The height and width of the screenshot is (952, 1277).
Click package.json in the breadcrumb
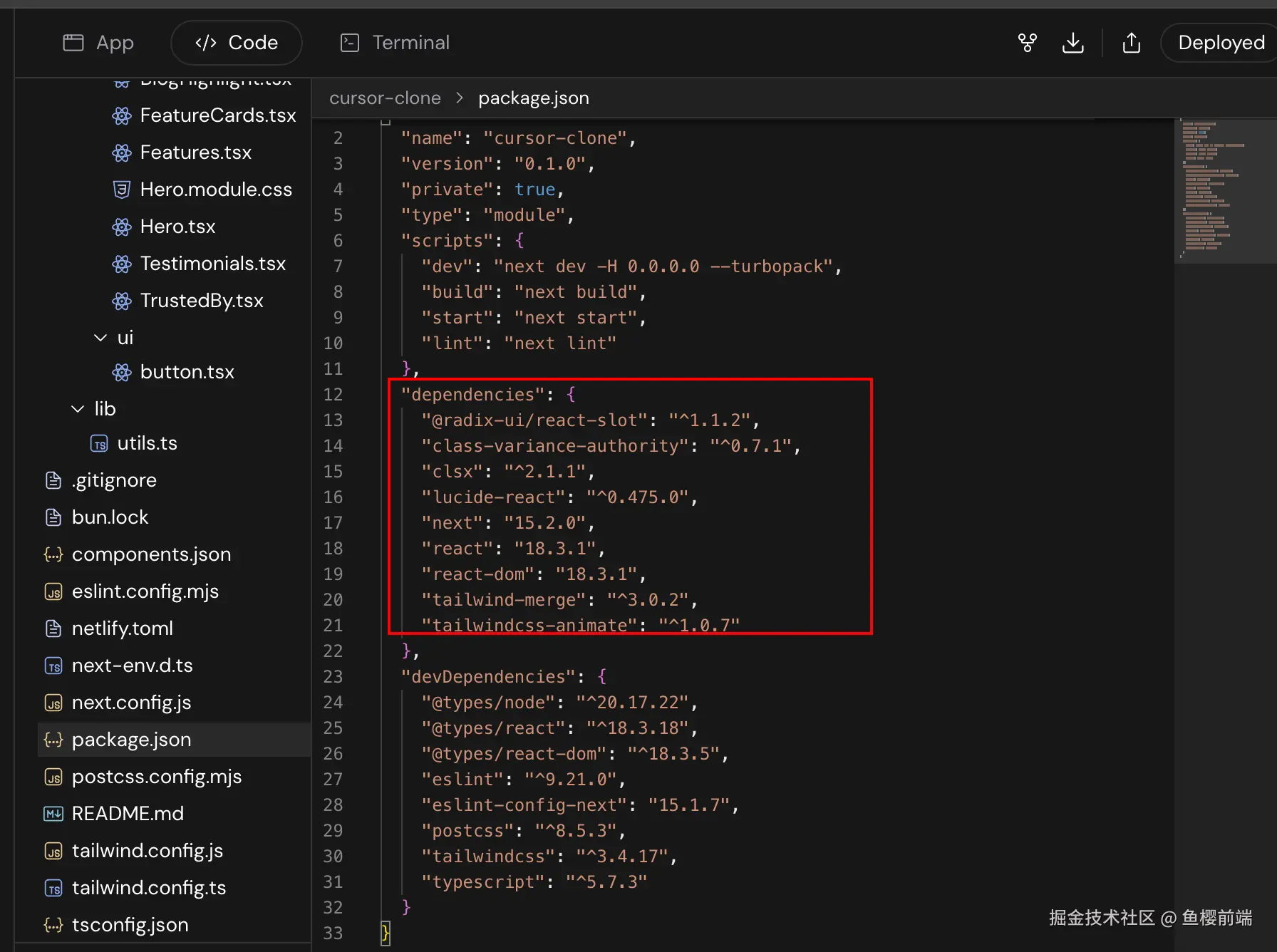[x=534, y=98]
